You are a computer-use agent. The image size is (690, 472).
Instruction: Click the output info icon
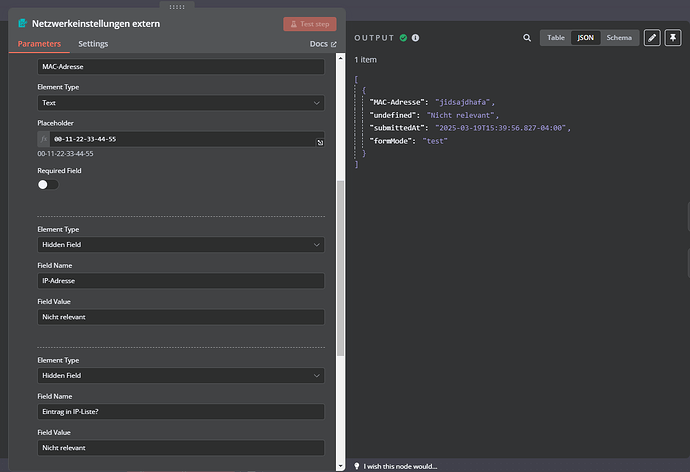[415, 38]
